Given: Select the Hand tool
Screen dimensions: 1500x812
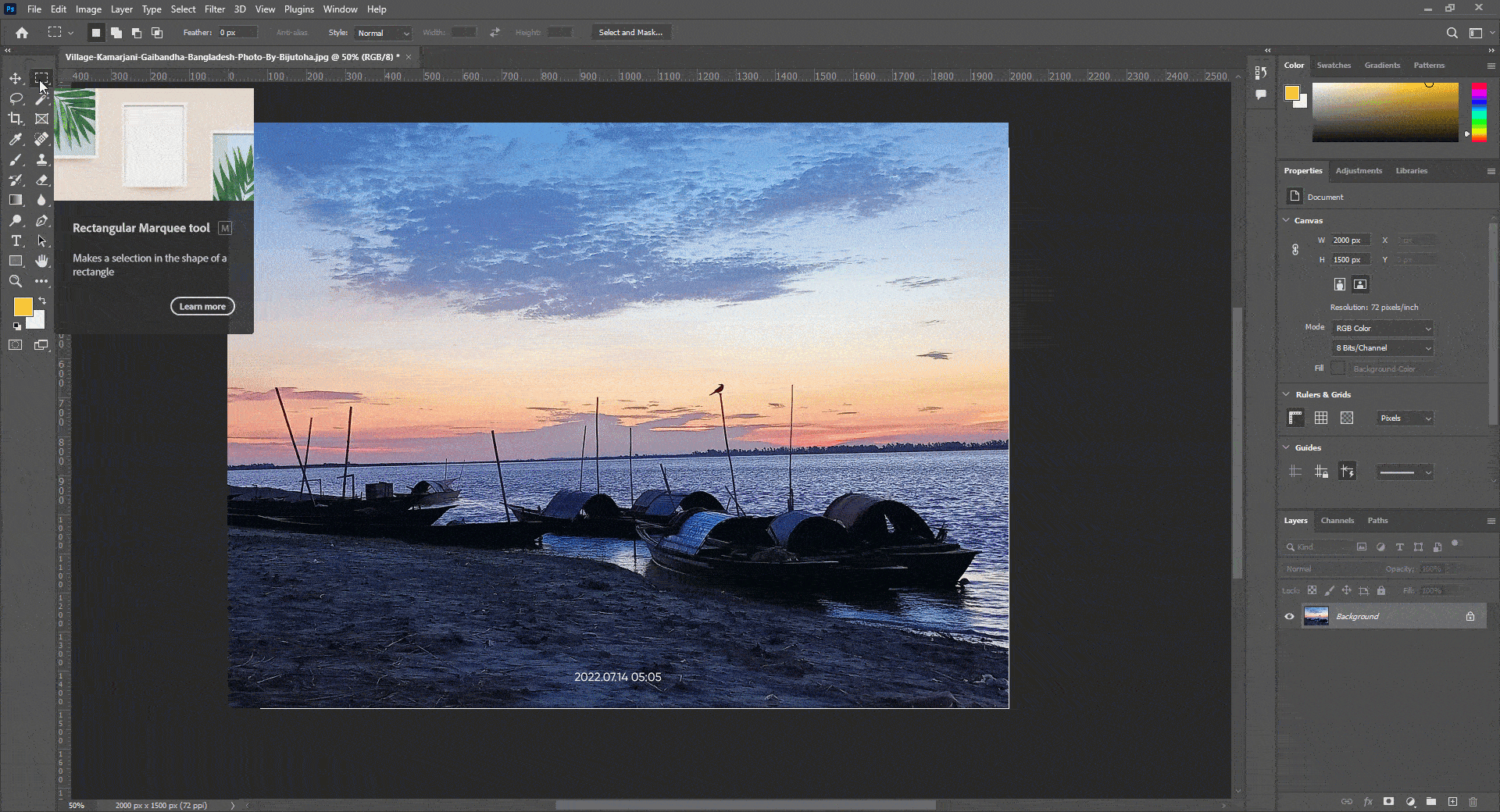Looking at the screenshot, I should [41, 261].
